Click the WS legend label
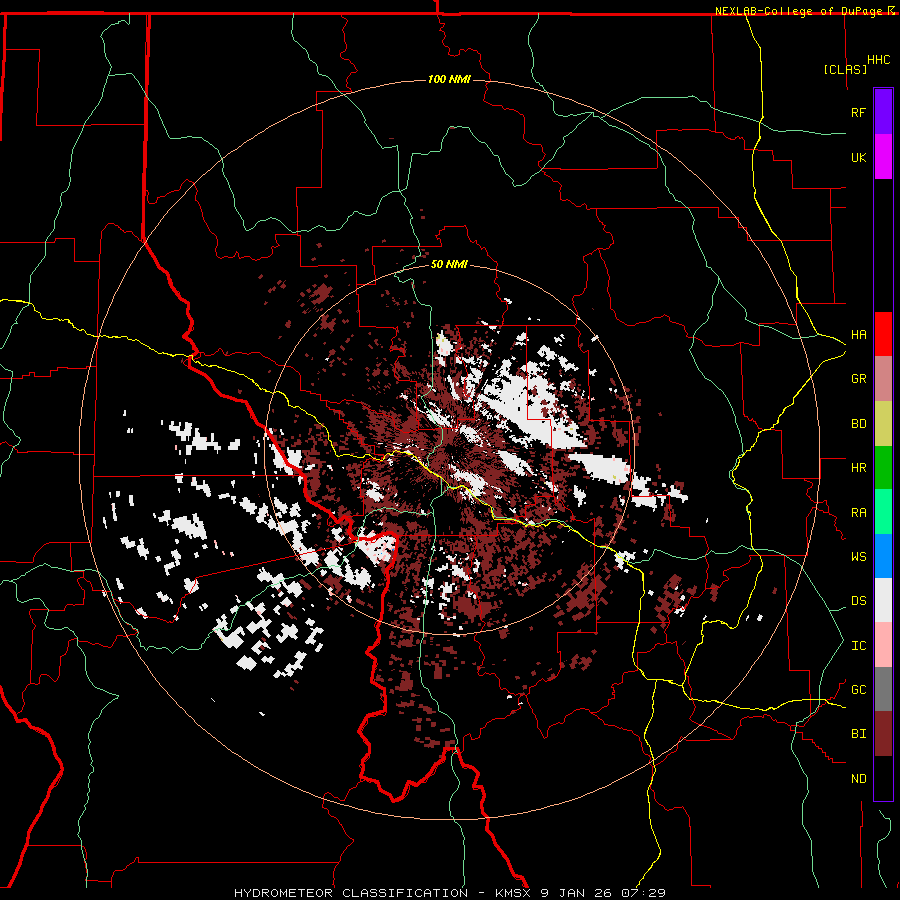Viewport: 900px width, 900px height. (858, 557)
